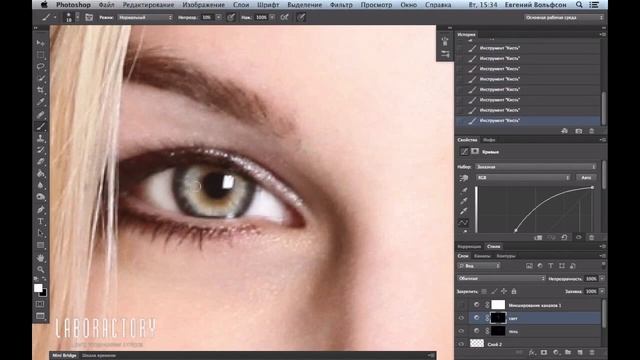Show the Микширование каналов 1 layer
The height and width of the screenshot is (360, 640).
(461, 305)
